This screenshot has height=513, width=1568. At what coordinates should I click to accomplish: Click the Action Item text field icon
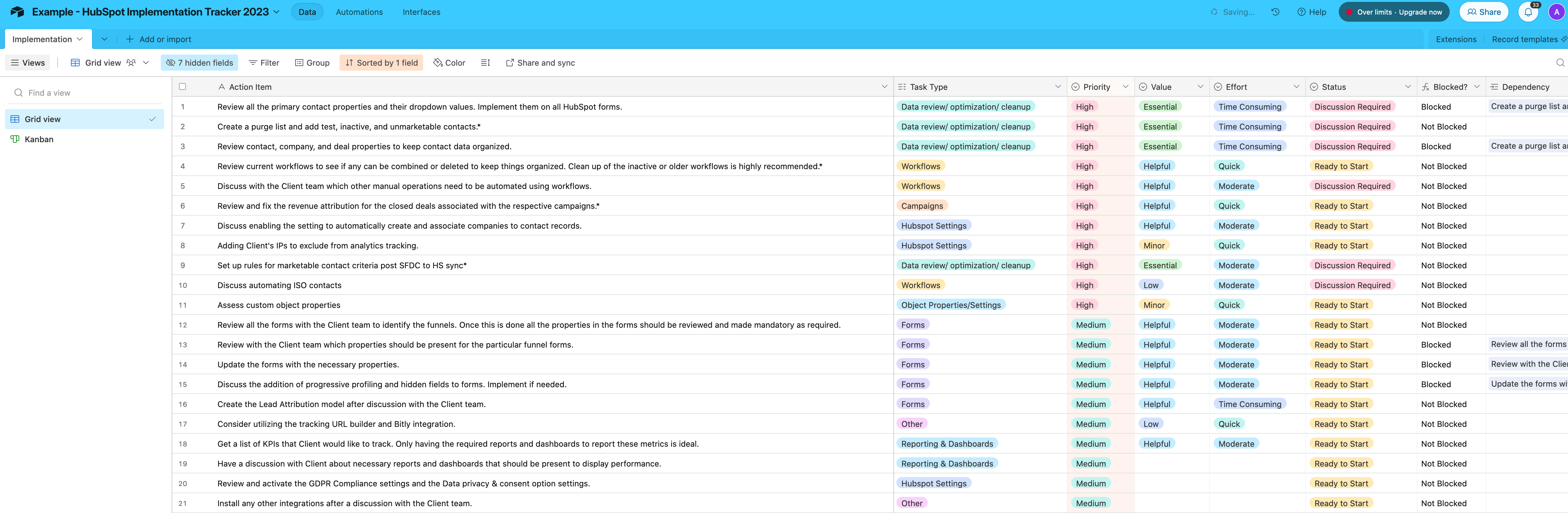click(221, 87)
